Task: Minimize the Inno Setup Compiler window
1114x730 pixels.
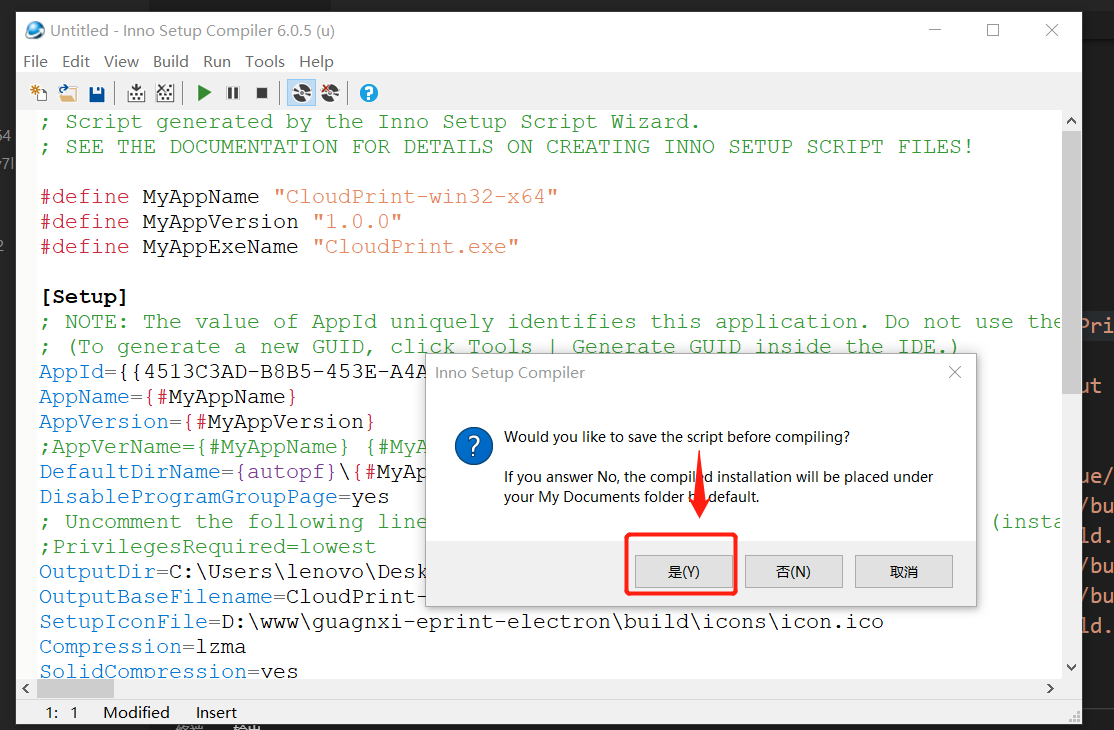Action: tap(935, 30)
